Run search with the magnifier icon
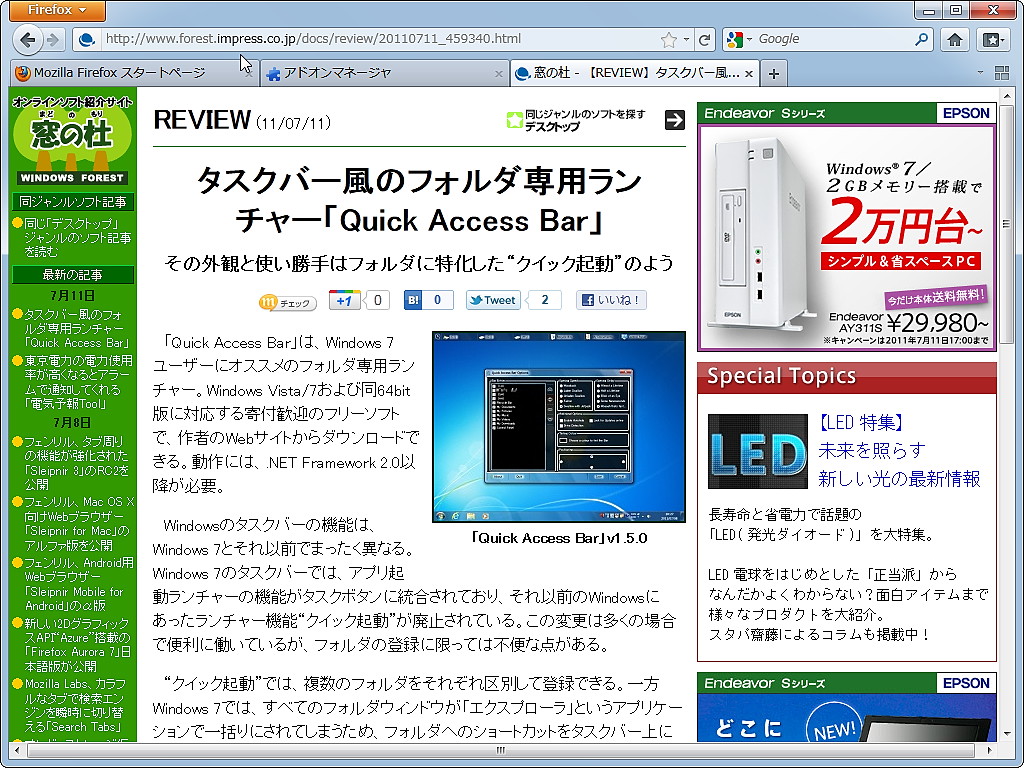The image size is (1024, 768). click(x=921, y=39)
